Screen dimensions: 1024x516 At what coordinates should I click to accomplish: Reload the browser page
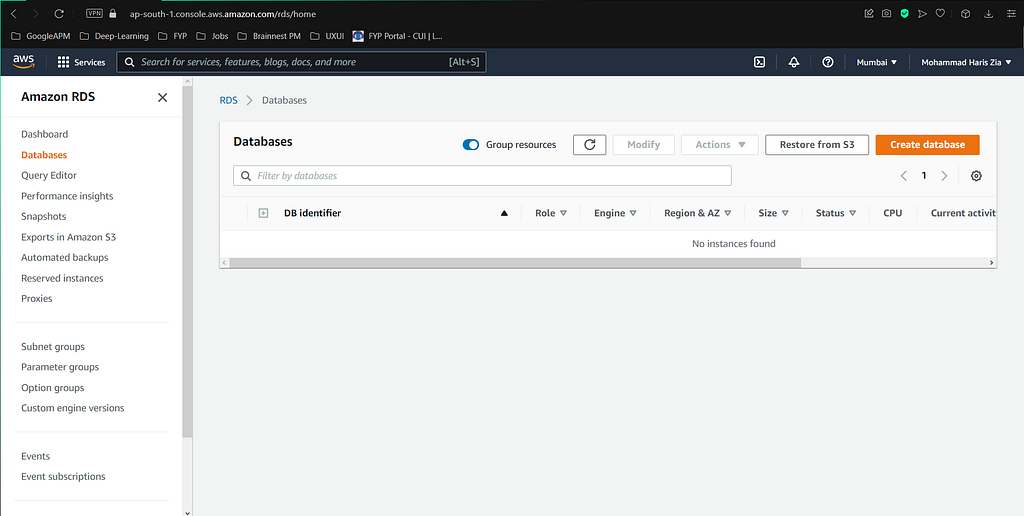coord(59,13)
